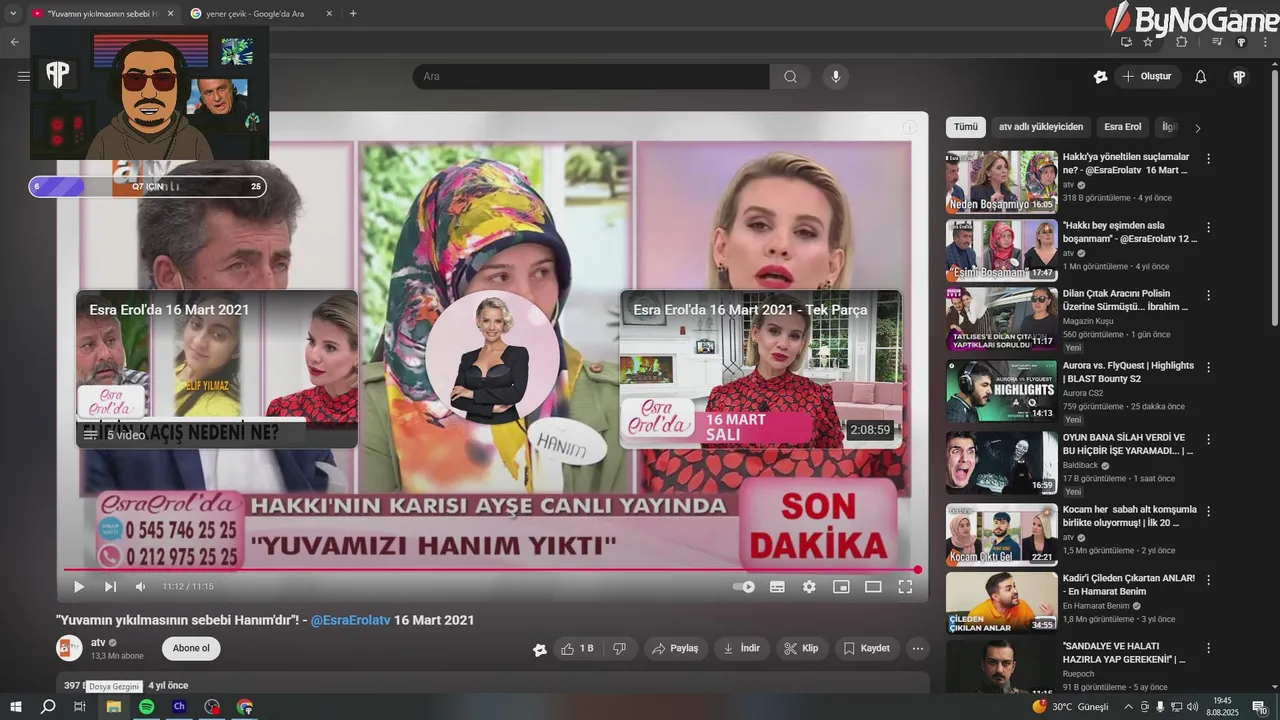Open options for Hakkı bey eşimden video
The height and width of the screenshot is (720, 1280).
[x=1208, y=227]
